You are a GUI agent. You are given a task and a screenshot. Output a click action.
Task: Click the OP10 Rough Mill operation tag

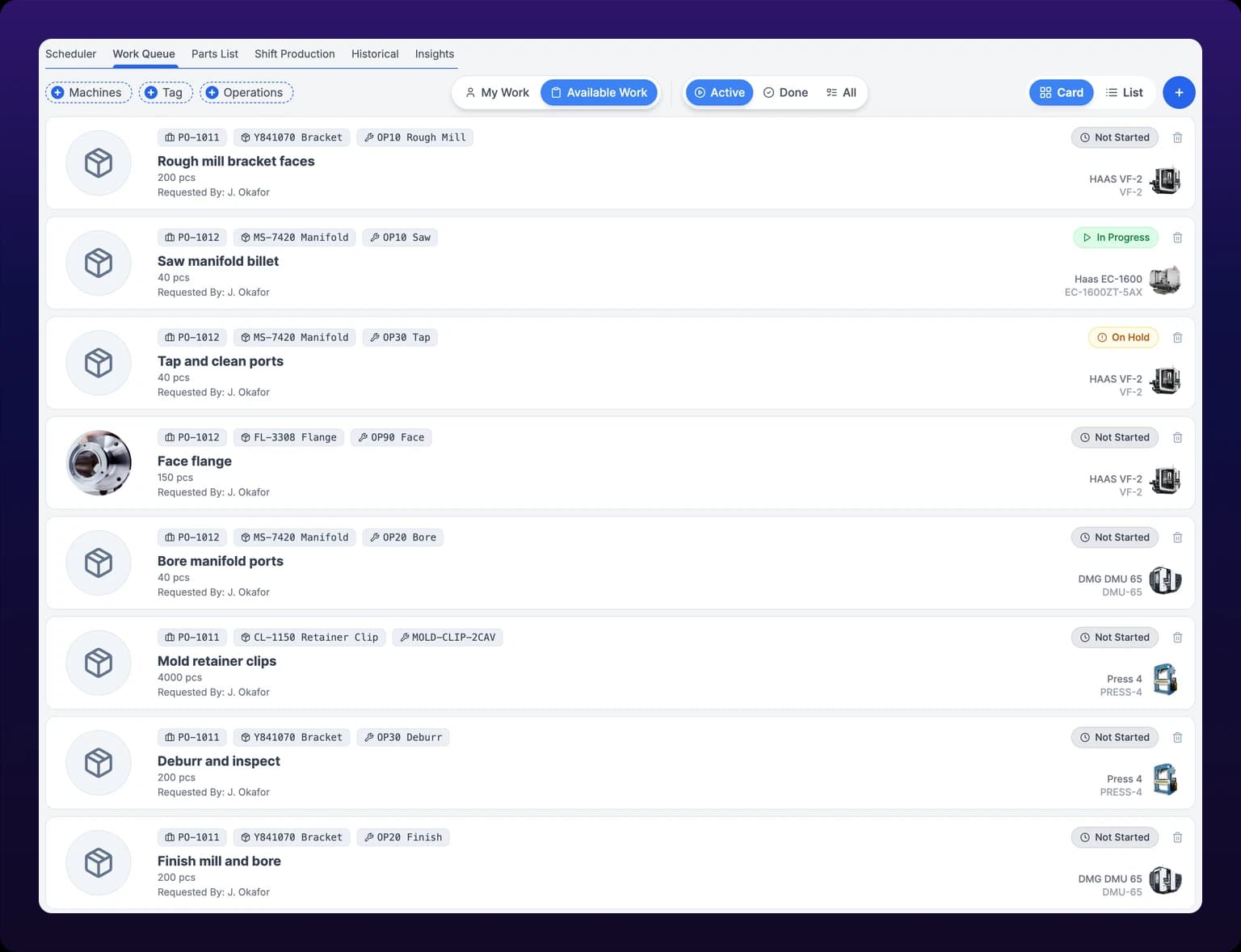click(x=414, y=137)
